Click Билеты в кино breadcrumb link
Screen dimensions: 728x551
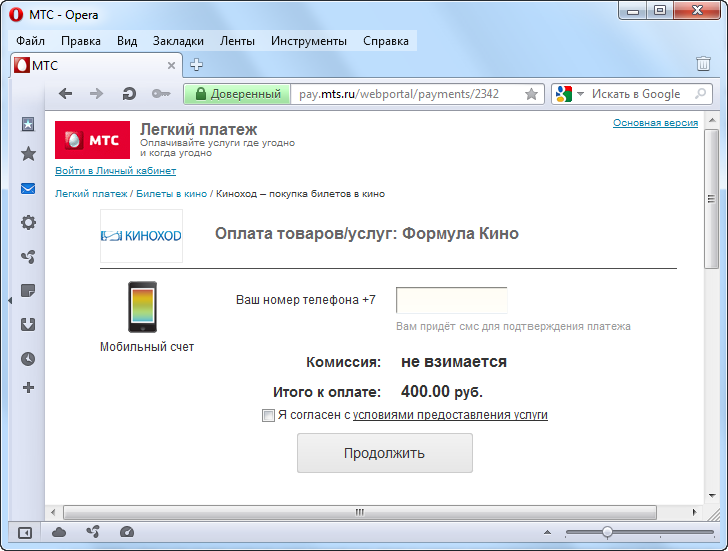pyautogui.click(x=171, y=194)
